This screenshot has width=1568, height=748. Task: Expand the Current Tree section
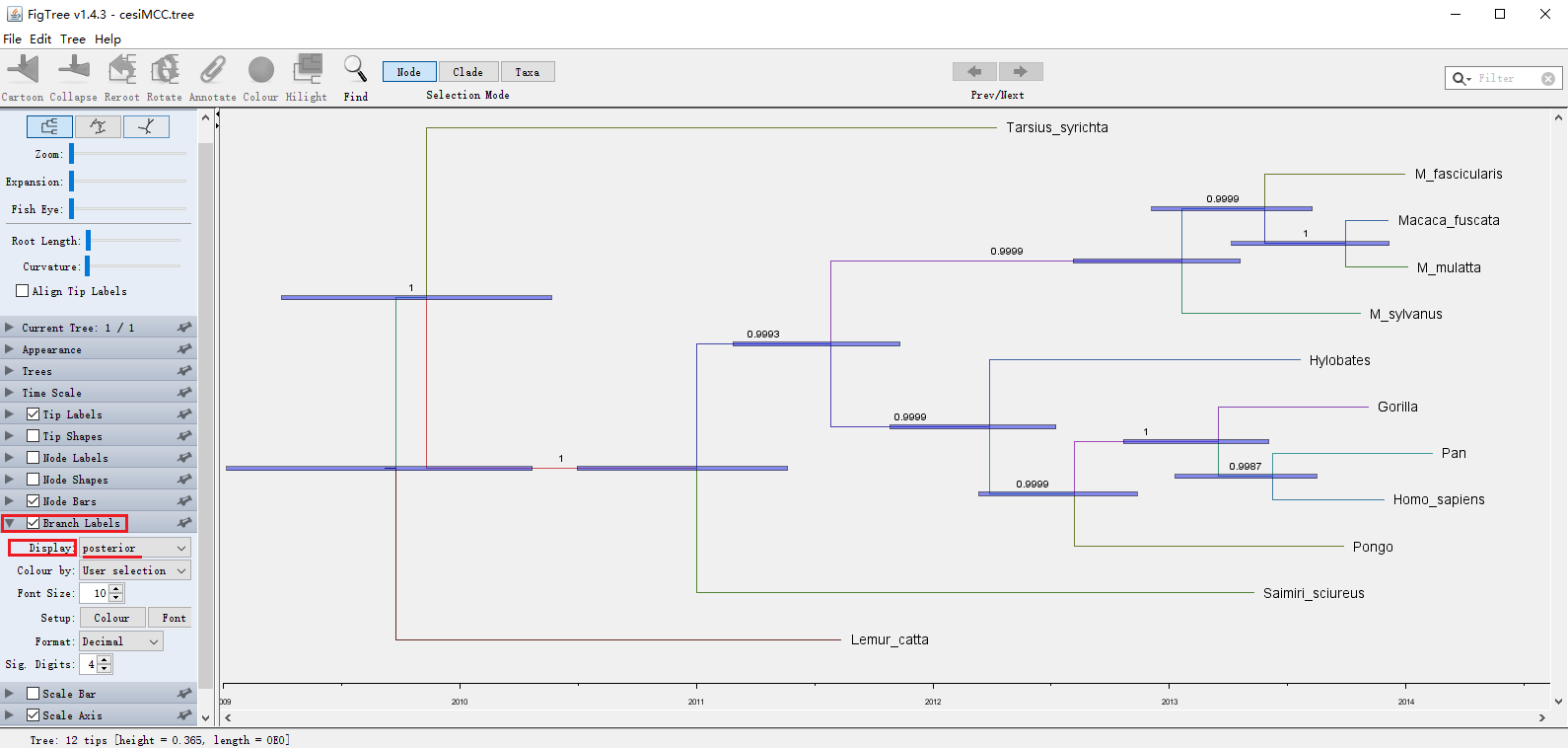pos(9,328)
